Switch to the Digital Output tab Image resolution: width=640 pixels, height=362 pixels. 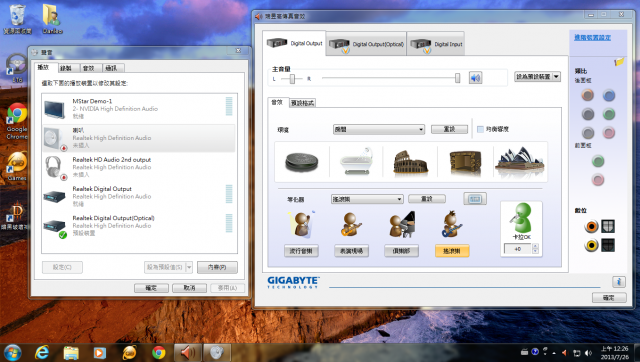tap(295, 43)
